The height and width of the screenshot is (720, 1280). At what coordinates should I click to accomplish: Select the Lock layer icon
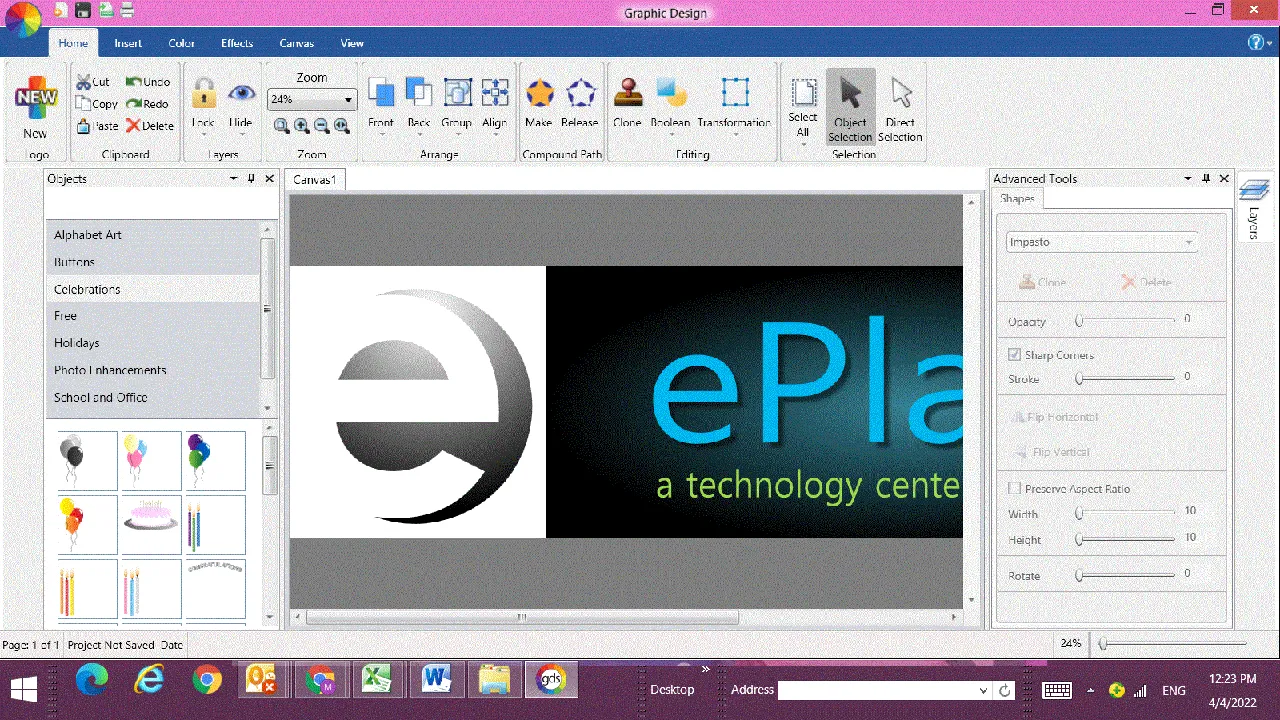click(203, 94)
